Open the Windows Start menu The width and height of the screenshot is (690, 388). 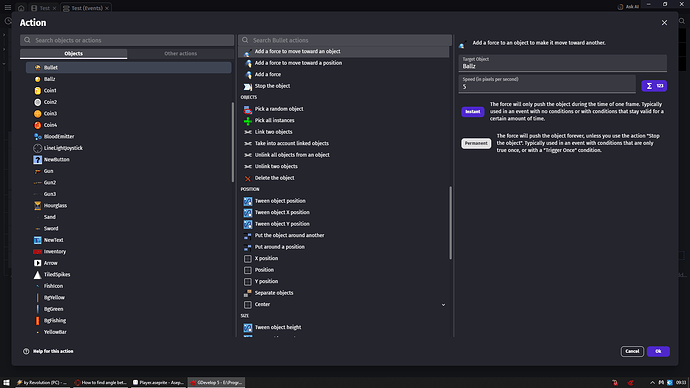point(6,383)
